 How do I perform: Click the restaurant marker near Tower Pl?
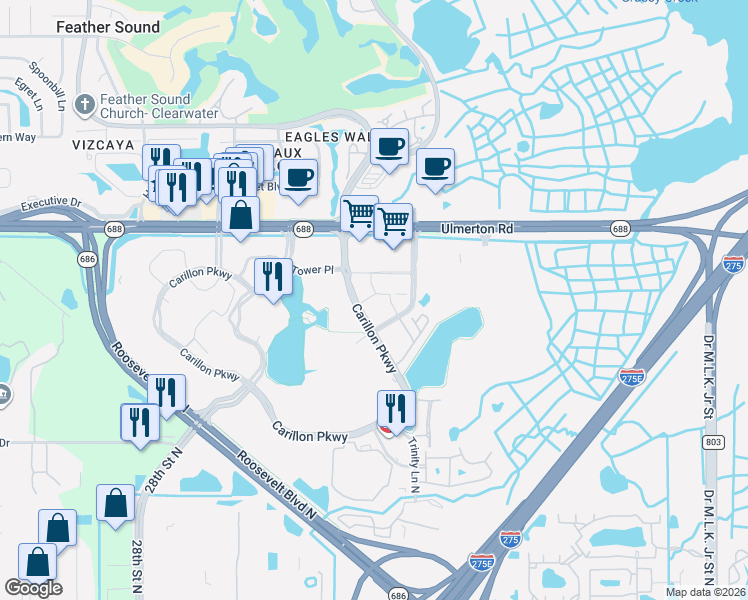[x=273, y=277]
